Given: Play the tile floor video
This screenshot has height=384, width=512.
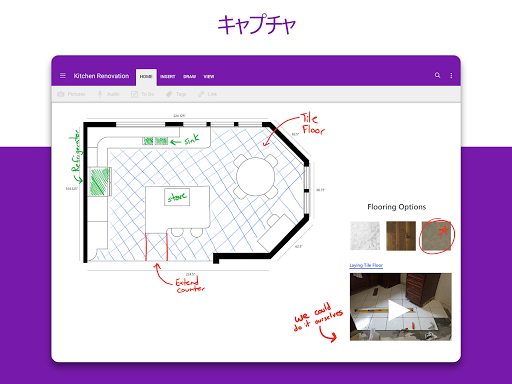Looking at the screenshot, I should (x=401, y=307).
